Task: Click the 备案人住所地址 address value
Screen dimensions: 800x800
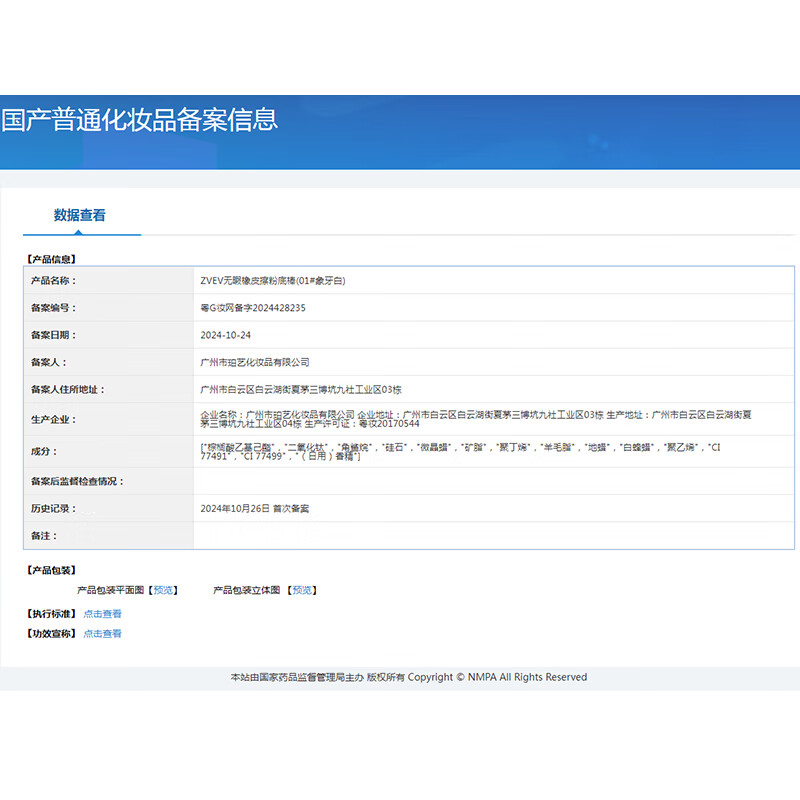Action: 301,389
